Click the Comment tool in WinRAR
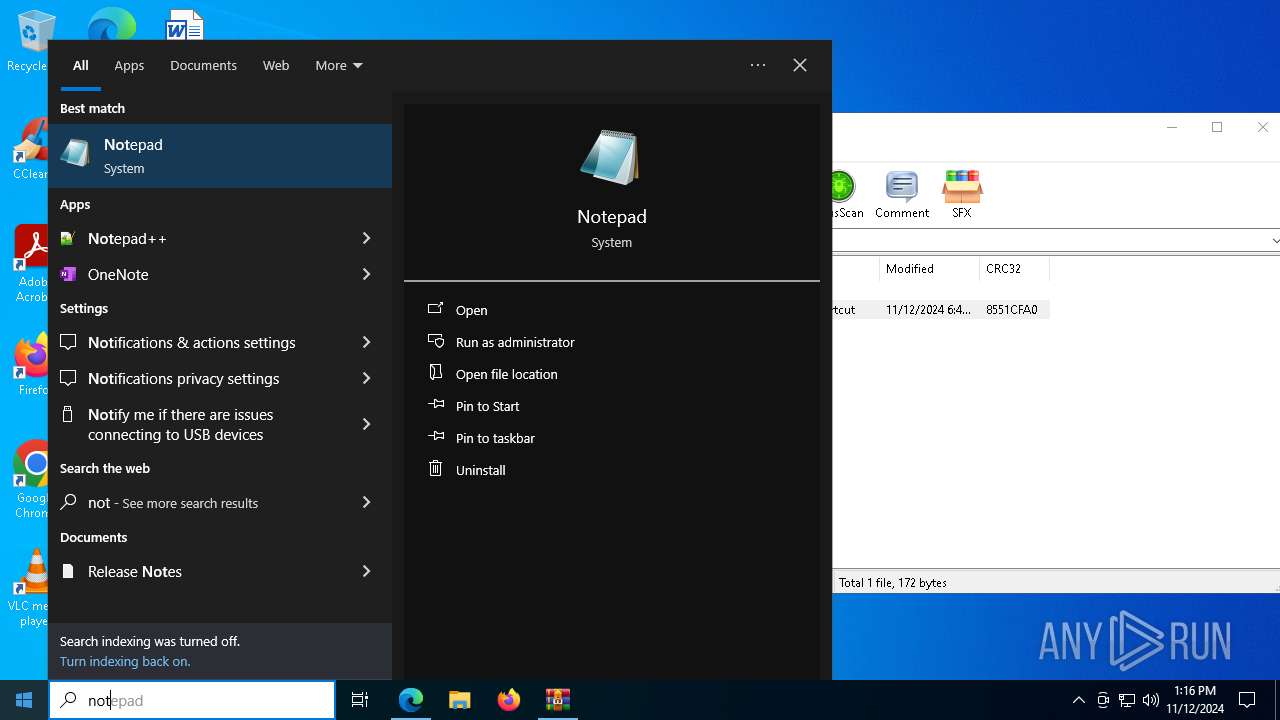Viewport: 1280px width, 720px height. (902, 194)
